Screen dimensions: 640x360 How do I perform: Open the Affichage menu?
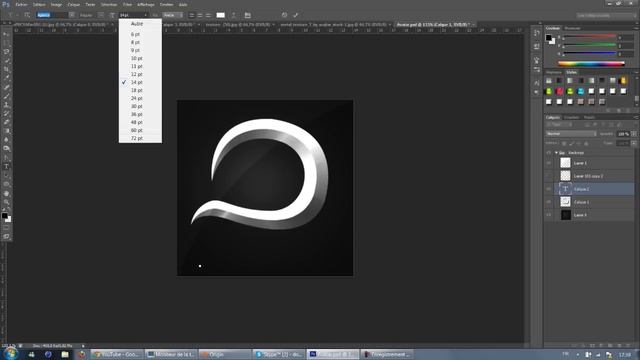coord(146,4)
